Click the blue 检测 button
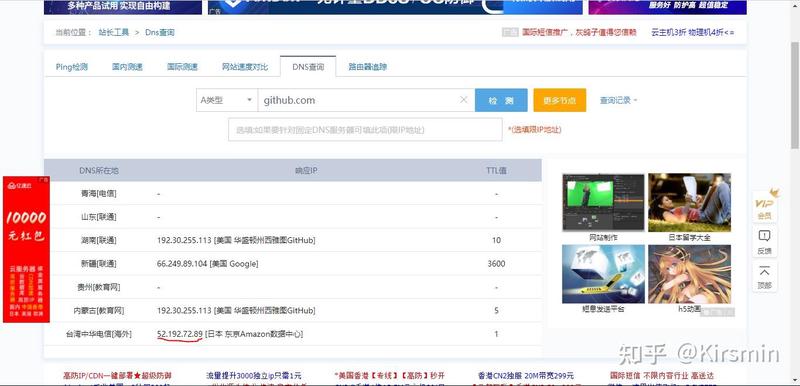 (501, 100)
